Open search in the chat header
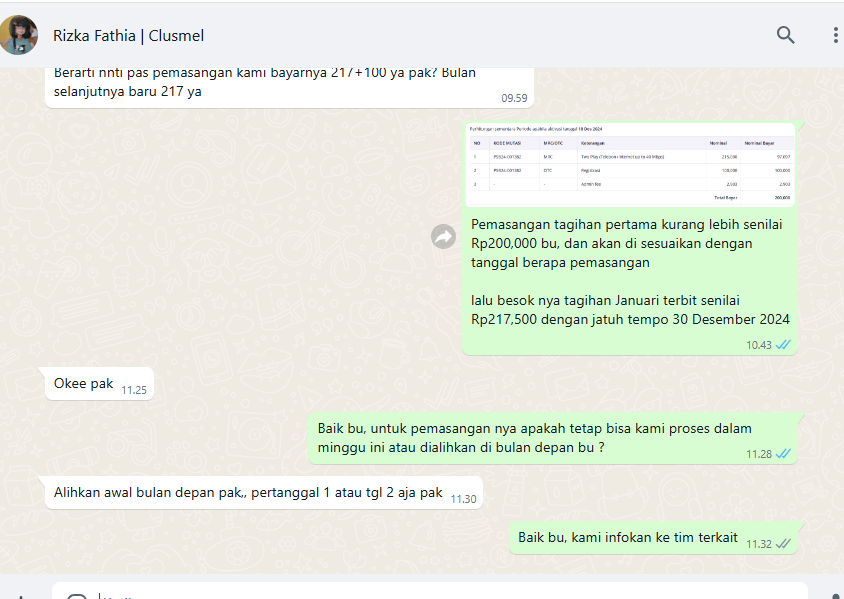844x599 pixels. [785, 35]
